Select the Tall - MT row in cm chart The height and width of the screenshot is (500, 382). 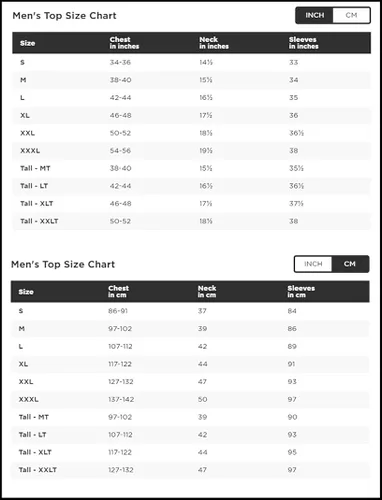(190, 417)
